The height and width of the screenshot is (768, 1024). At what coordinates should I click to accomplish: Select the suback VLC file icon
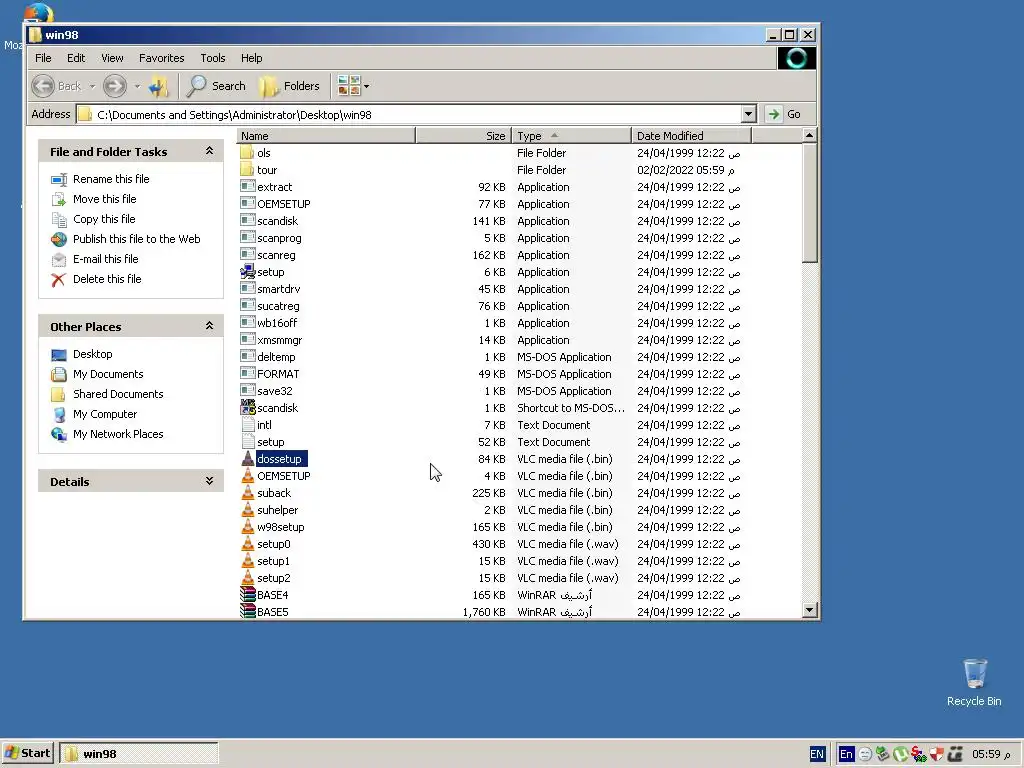[x=248, y=492]
